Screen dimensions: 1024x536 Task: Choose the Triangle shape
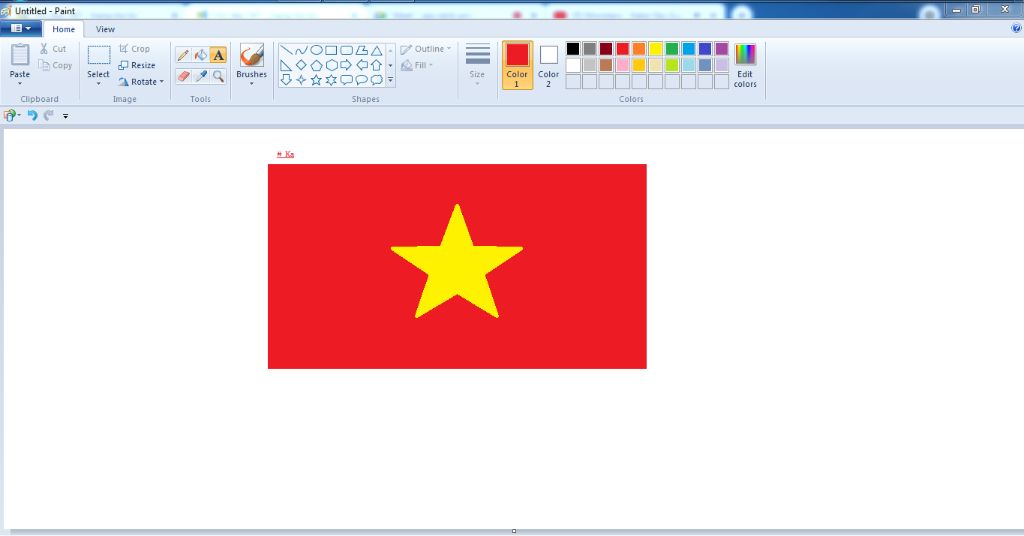[376, 50]
